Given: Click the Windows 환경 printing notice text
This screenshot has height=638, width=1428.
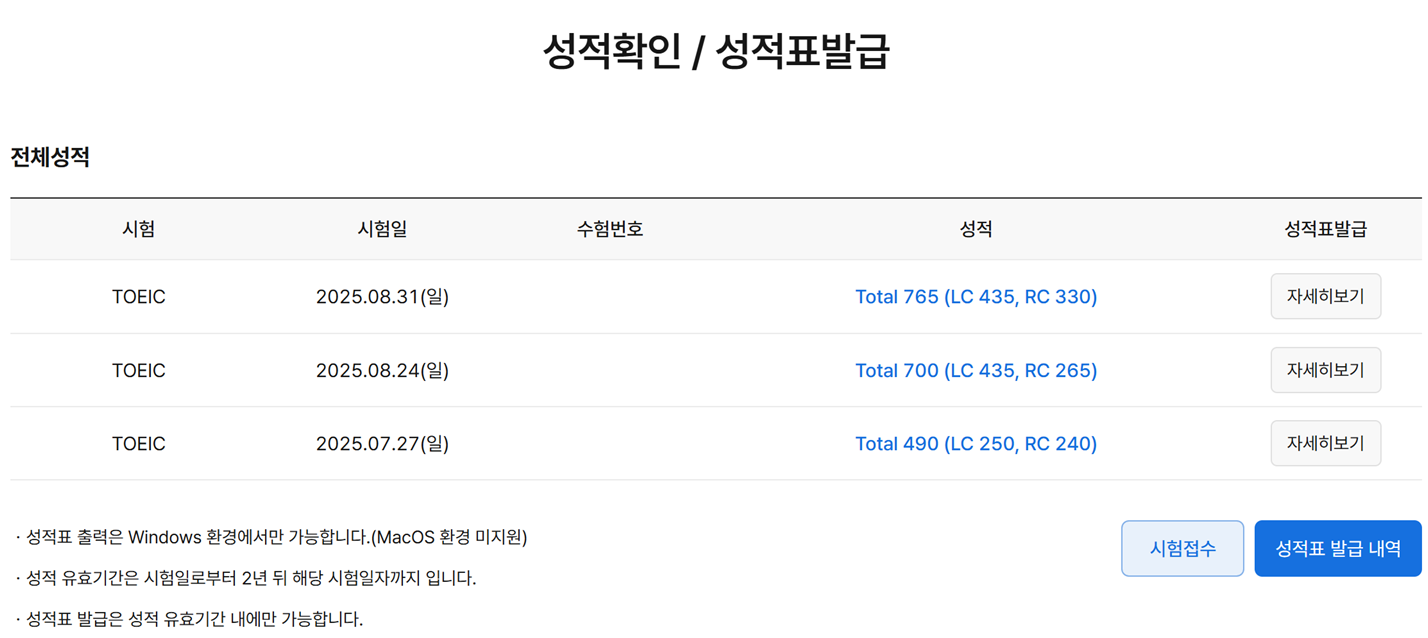Looking at the screenshot, I should 272,537.
